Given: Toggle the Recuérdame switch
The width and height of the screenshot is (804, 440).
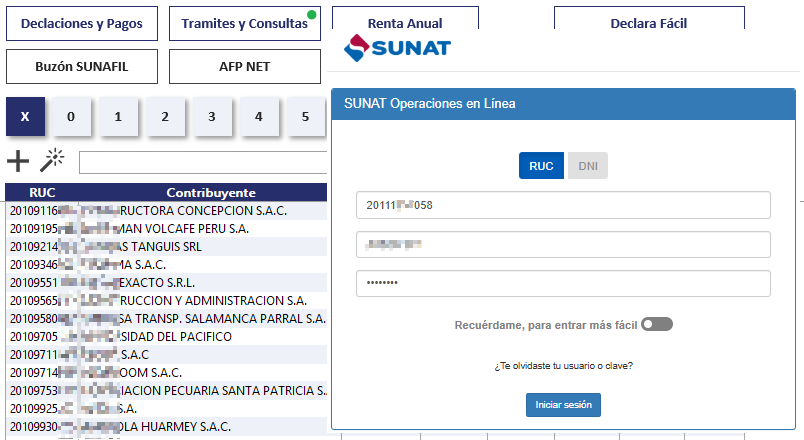Looking at the screenshot, I should point(657,325).
